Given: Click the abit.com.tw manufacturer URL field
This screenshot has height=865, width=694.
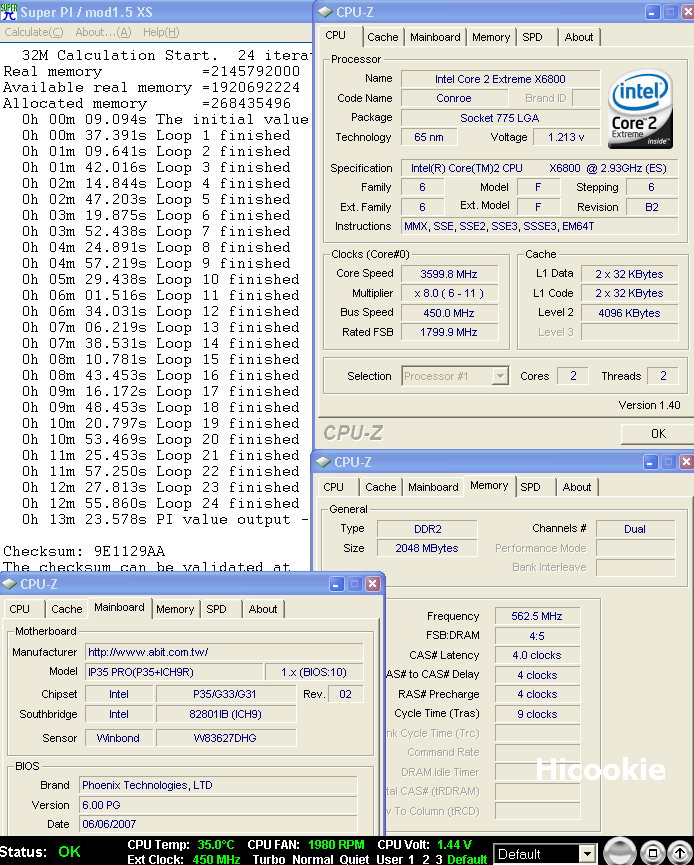Looking at the screenshot, I should click(x=224, y=652).
